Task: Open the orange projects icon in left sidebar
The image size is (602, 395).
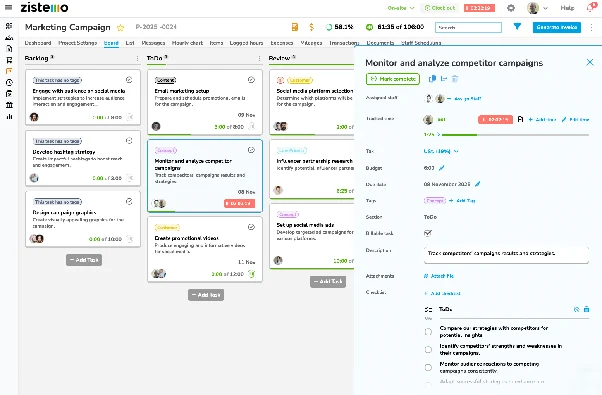Action: pos(9,71)
